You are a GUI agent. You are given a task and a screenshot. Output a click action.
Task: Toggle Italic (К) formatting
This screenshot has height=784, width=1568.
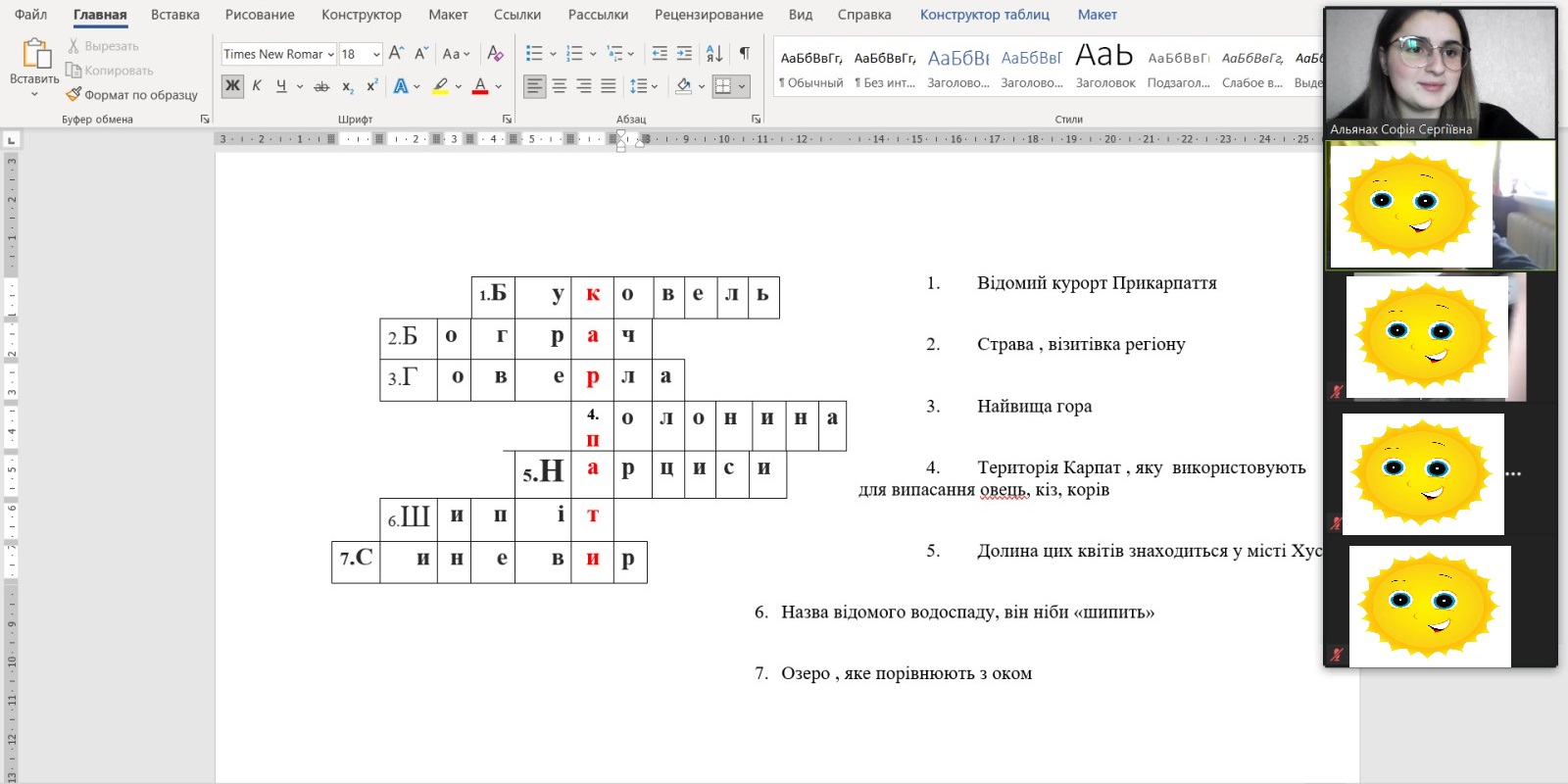point(257,86)
